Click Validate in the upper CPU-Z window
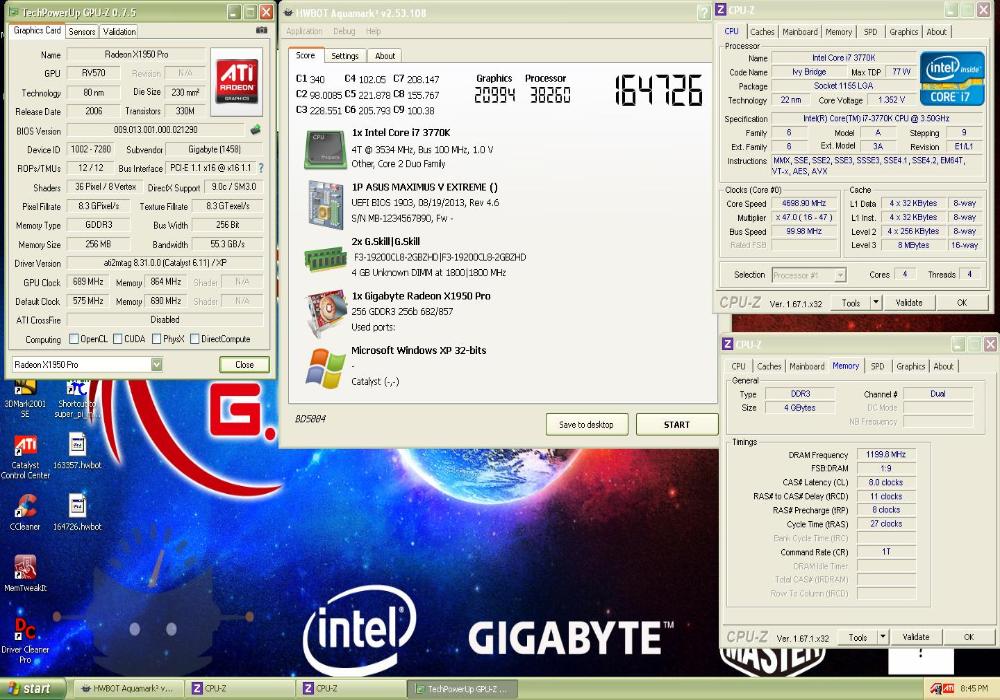 (x=909, y=302)
